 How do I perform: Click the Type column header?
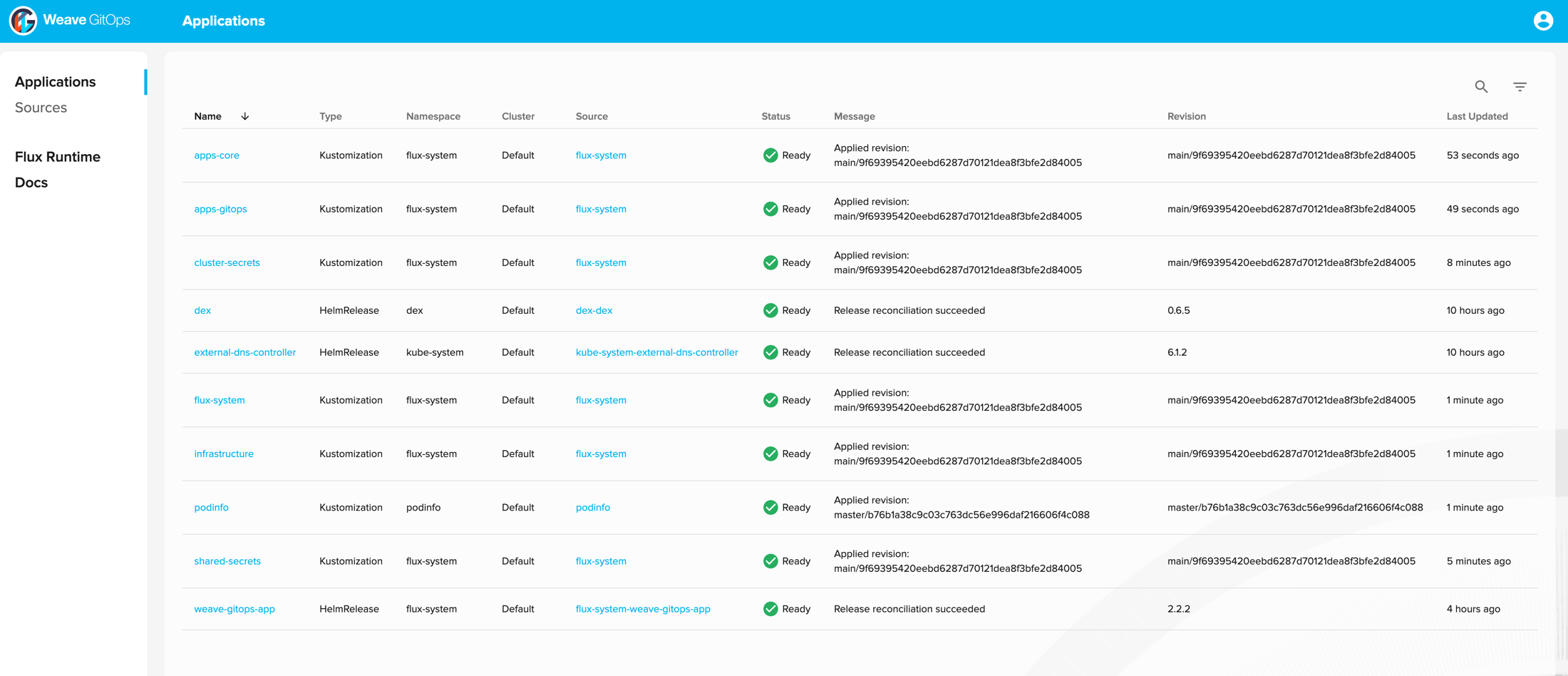[330, 116]
